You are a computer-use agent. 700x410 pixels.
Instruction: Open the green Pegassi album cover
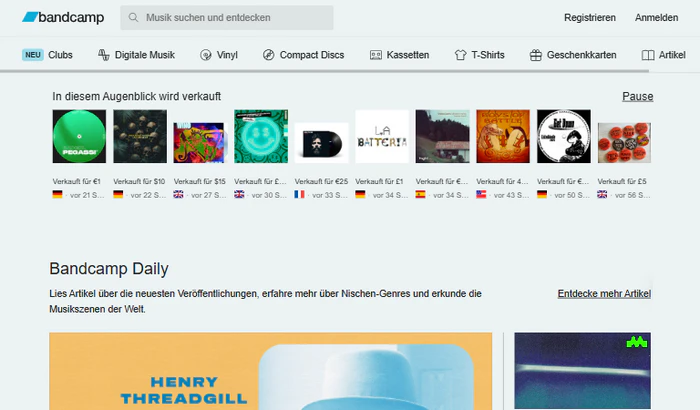pos(79,136)
